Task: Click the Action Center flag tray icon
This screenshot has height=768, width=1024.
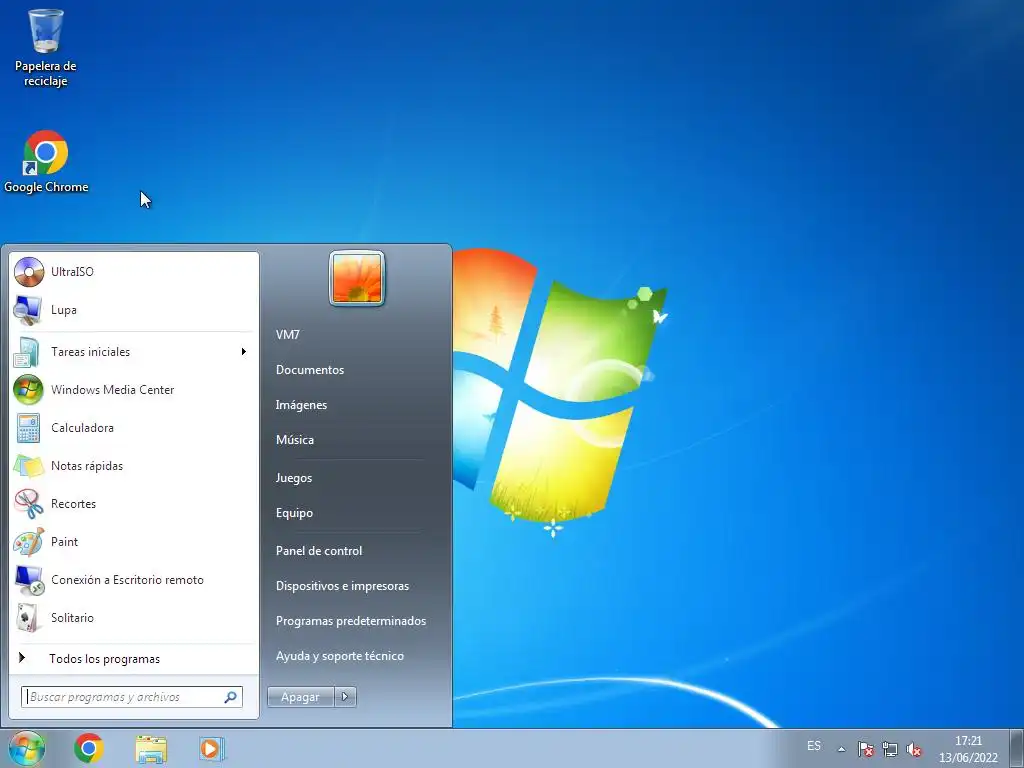Action: point(865,749)
